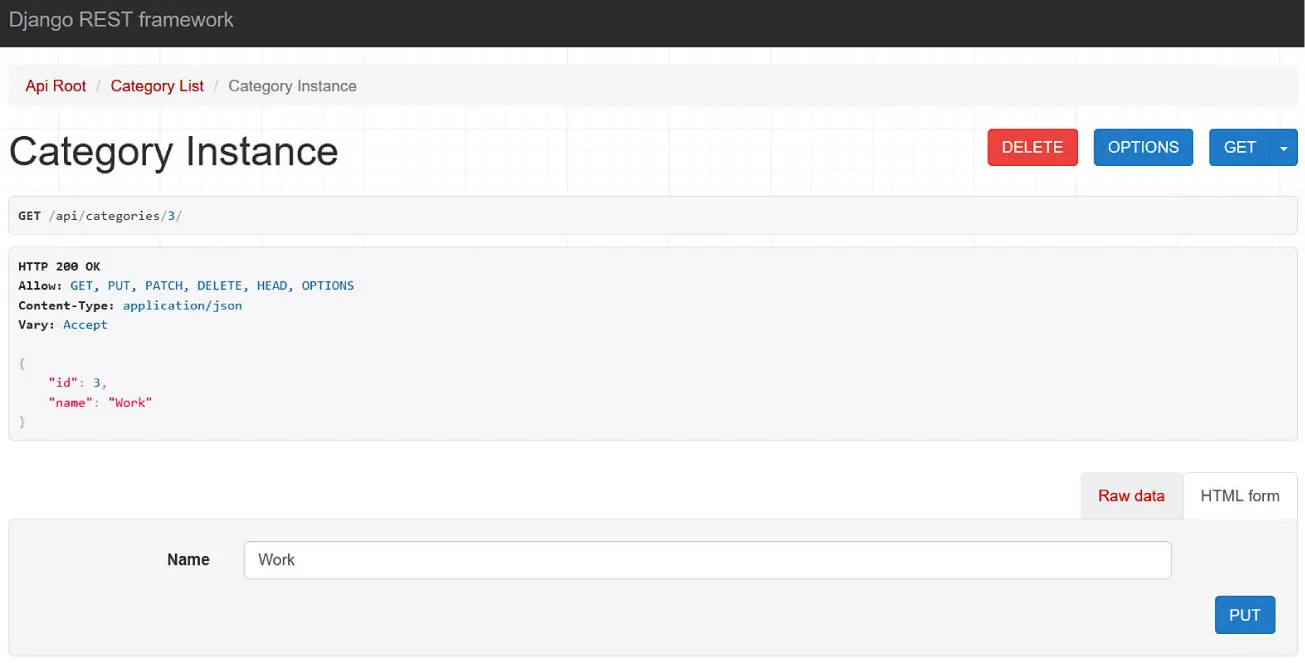The width and height of the screenshot is (1305, 663).
Task: Click the OPTIONS button
Action: pyautogui.click(x=1143, y=147)
